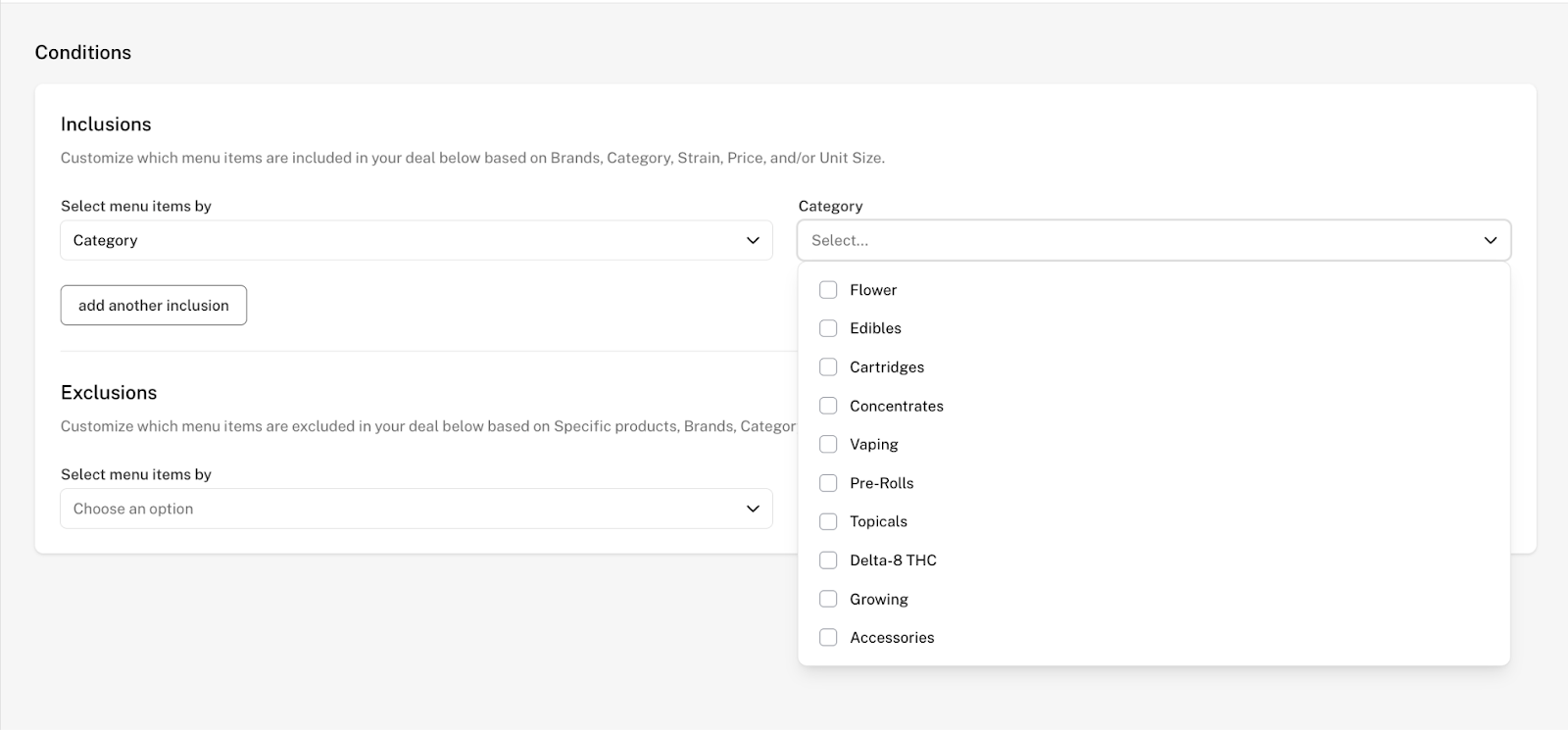Check the Accessories checkbox
This screenshot has height=730, width=1568.
[828, 638]
